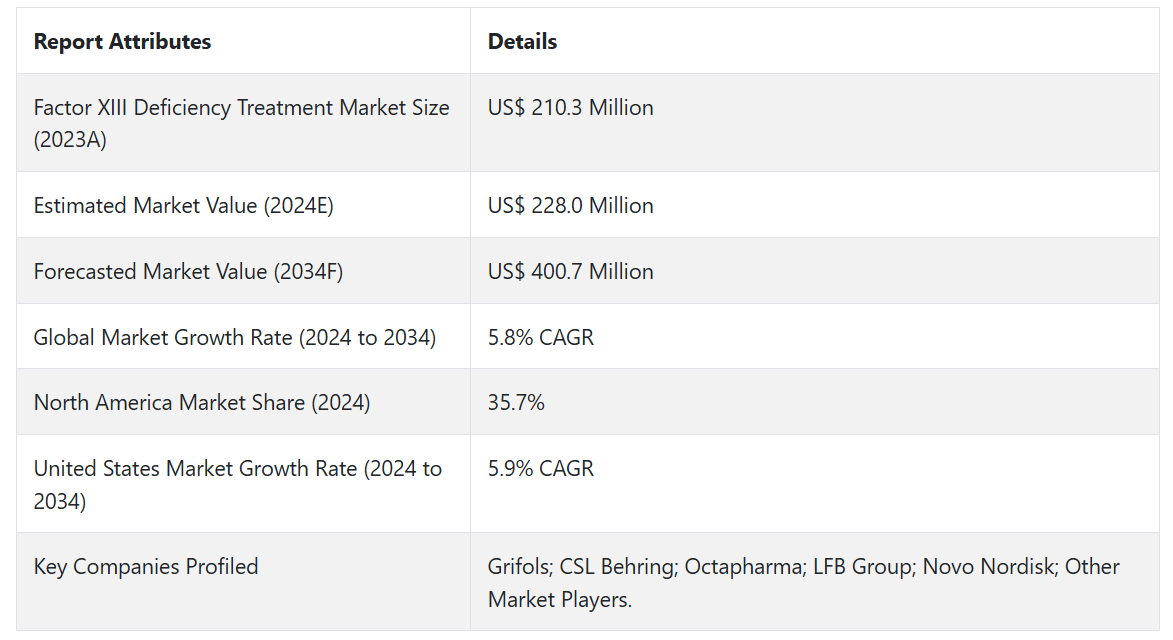Screen dimensions: 1173x640
Task: Select the Forecasted Market Value (2034F) cell
Action: click(188, 272)
